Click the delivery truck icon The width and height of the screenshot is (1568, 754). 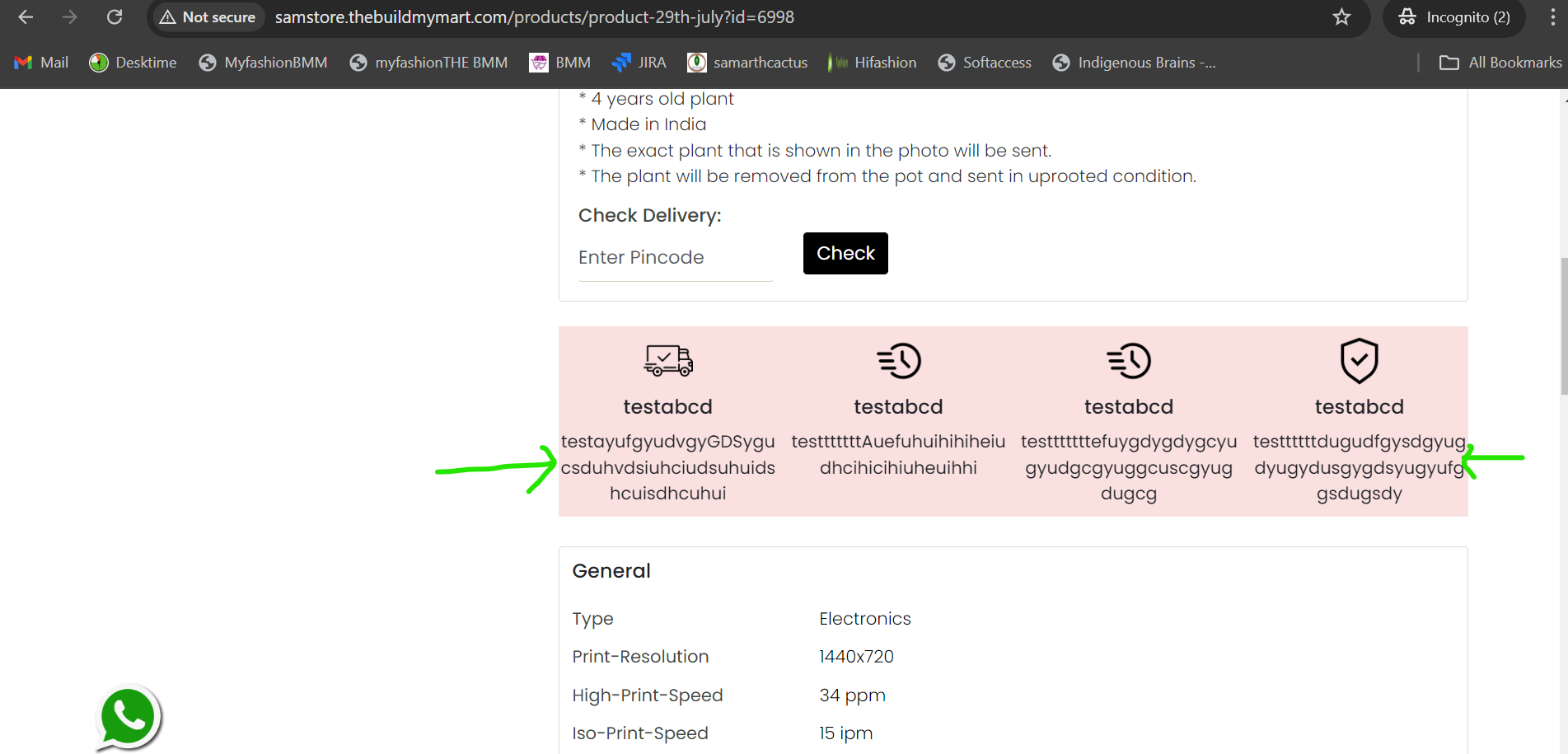(668, 360)
